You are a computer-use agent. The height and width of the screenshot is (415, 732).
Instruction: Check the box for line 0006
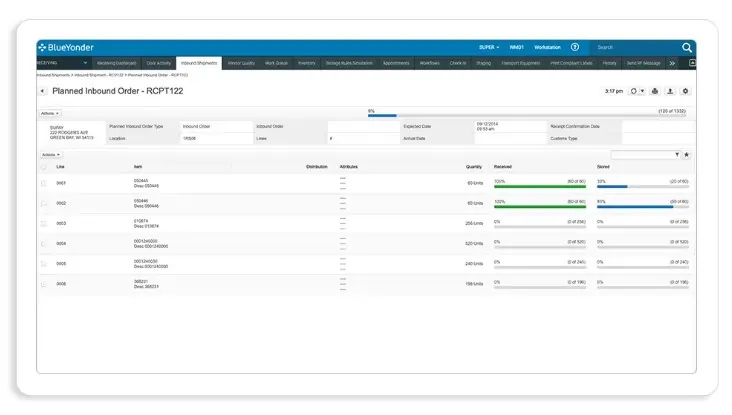point(43,284)
